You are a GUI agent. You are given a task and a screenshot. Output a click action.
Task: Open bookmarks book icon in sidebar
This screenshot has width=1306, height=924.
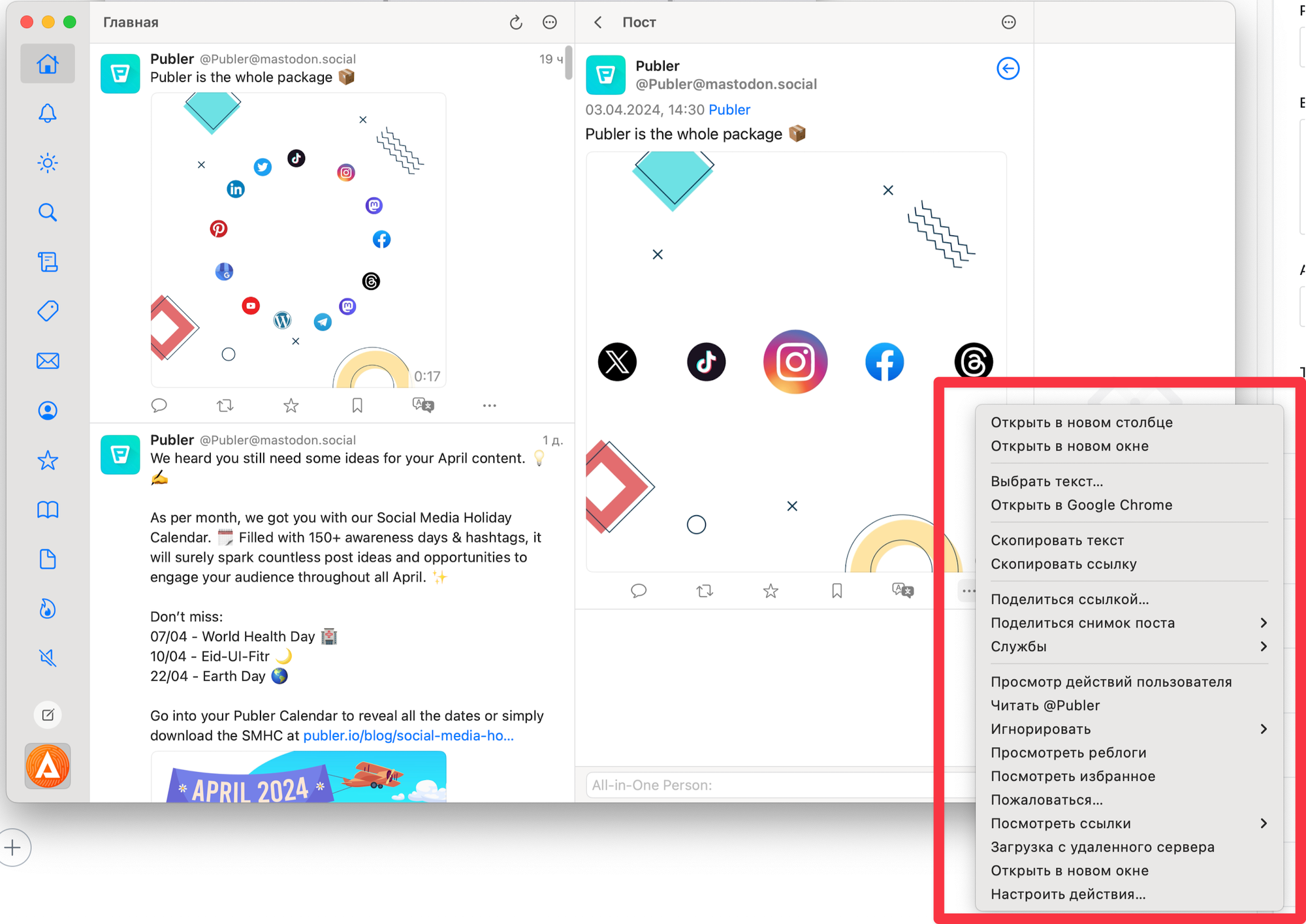pyautogui.click(x=48, y=509)
